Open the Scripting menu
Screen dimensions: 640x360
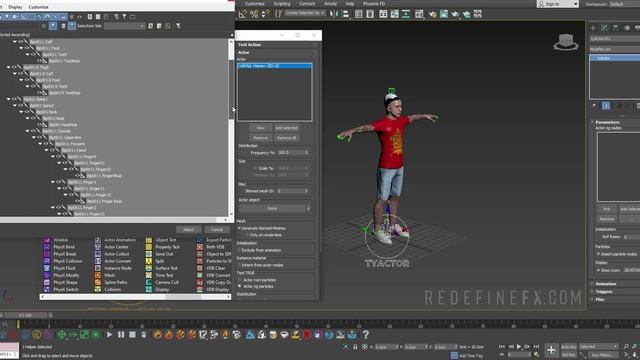(x=282, y=4)
